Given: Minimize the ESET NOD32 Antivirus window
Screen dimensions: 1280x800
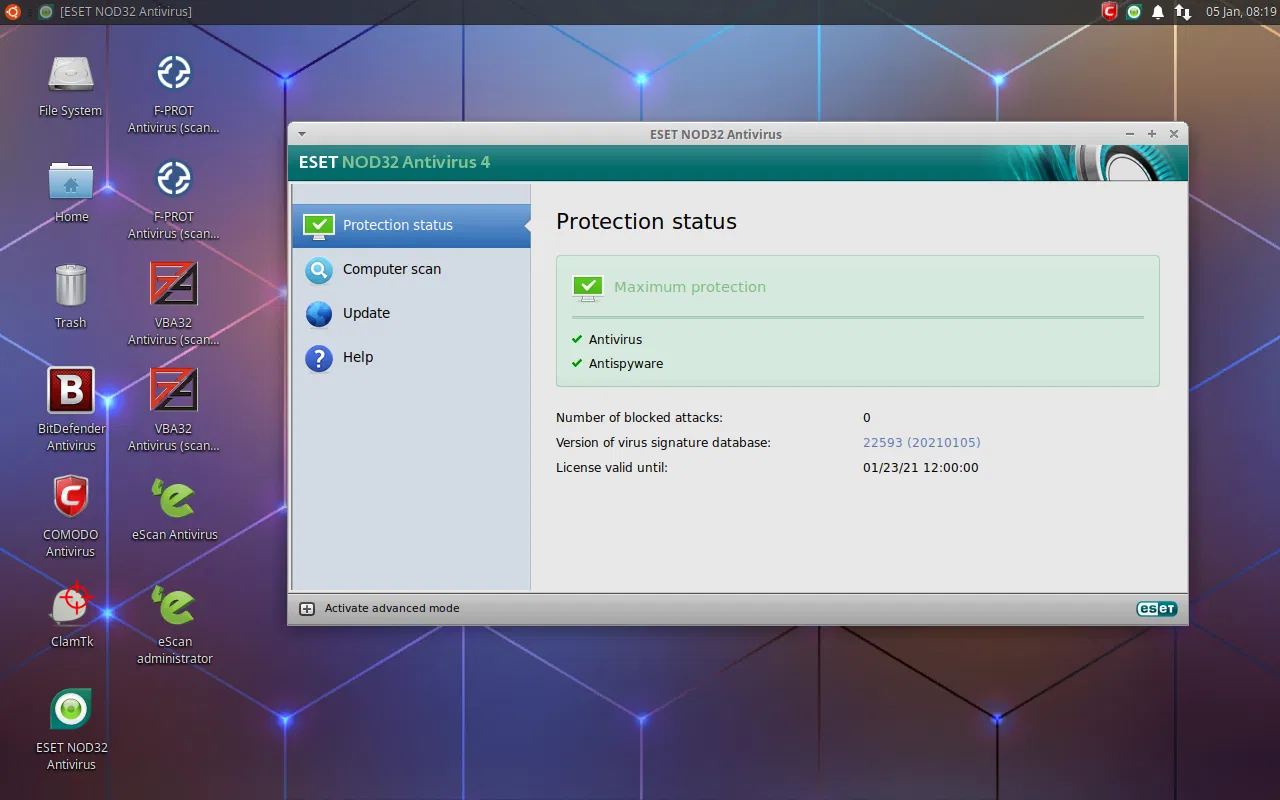Looking at the screenshot, I should [x=1130, y=134].
